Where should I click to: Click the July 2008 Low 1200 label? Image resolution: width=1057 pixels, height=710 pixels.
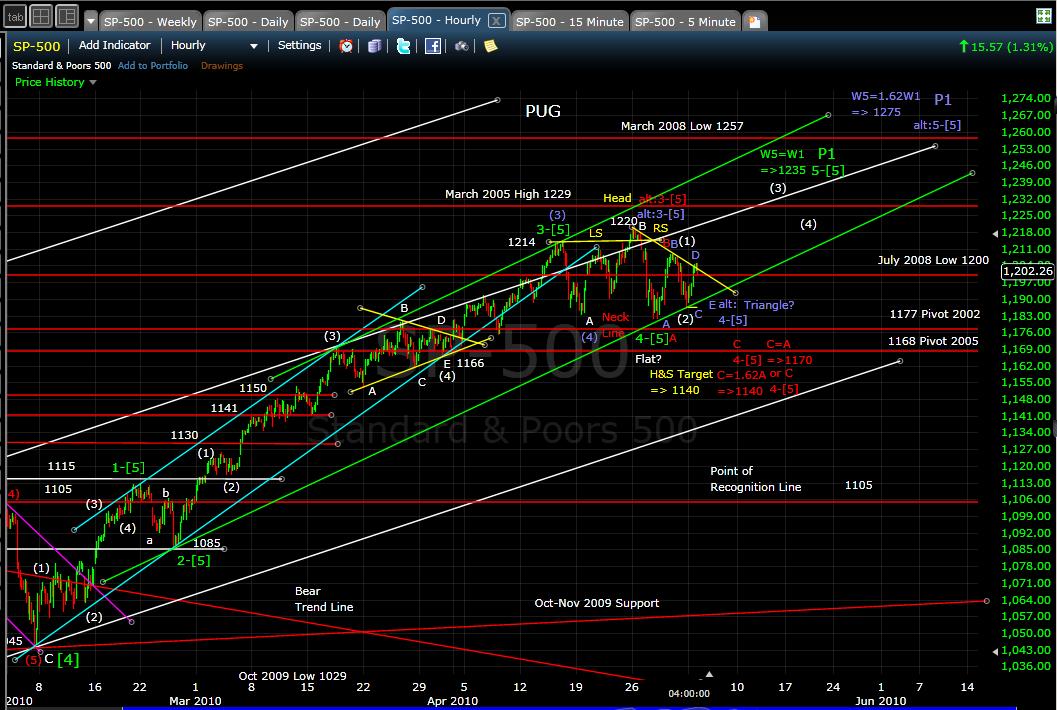[933, 260]
